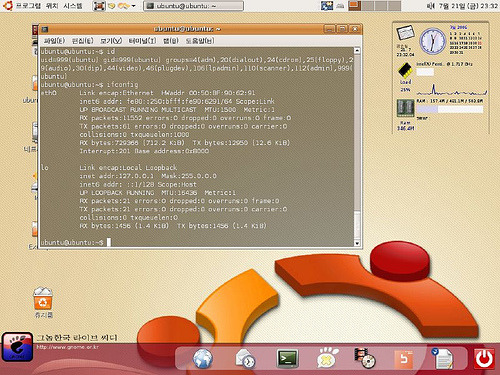Open the 파일(F) menu in the terminal
Viewport: 500px width, 375px height.
click(54, 41)
